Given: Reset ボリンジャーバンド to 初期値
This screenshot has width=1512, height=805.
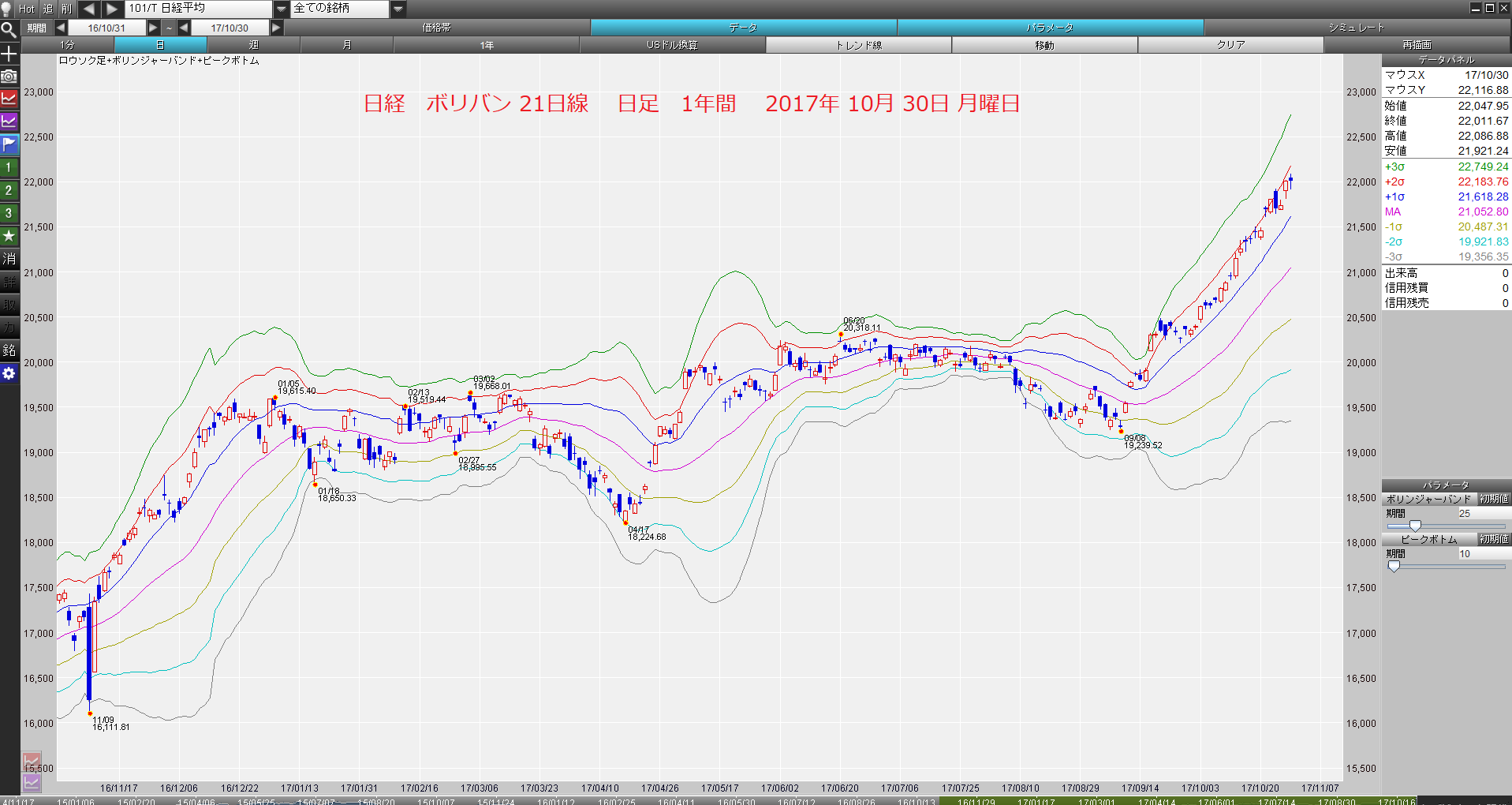Looking at the screenshot, I should pos(1494,499).
